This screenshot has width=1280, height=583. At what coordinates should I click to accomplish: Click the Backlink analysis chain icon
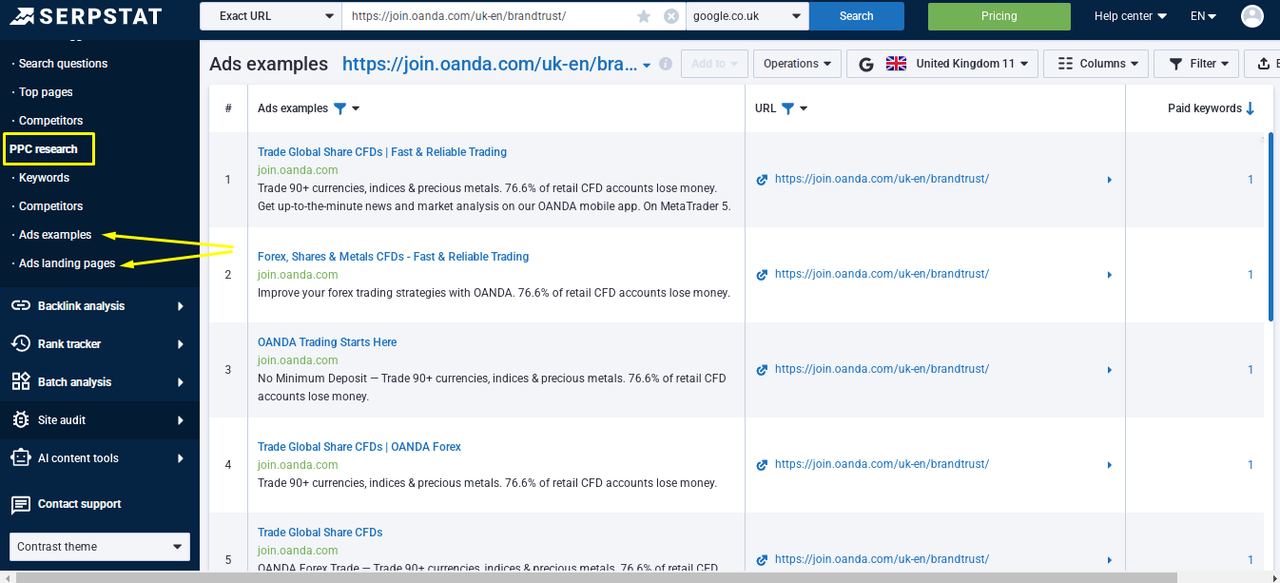[21, 306]
